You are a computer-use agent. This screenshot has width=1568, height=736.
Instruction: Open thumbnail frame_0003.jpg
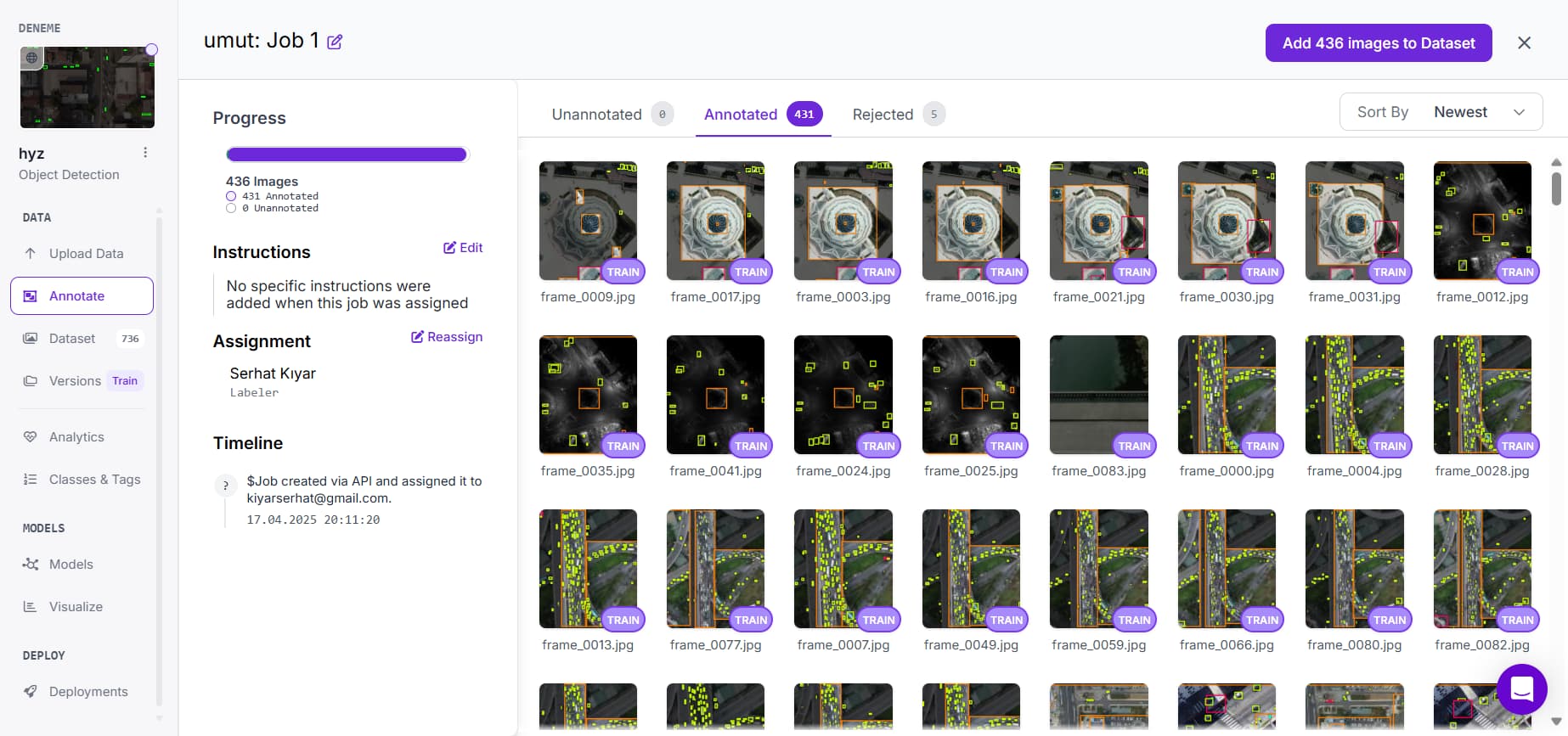[x=843, y=221]
